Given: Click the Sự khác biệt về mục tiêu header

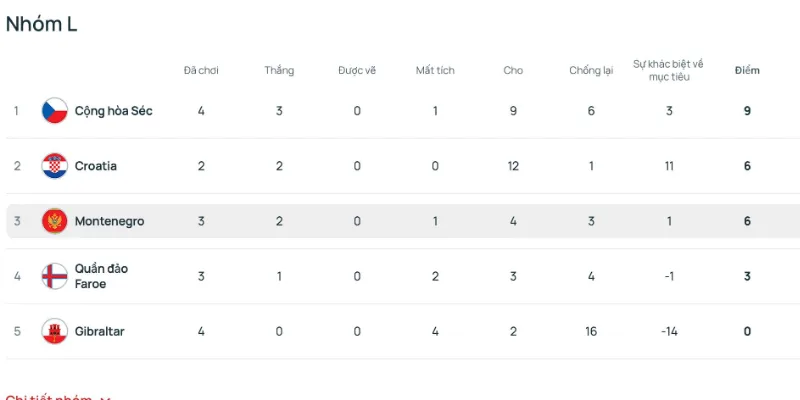Looking at the screenshot, I should tap(669, 70).
